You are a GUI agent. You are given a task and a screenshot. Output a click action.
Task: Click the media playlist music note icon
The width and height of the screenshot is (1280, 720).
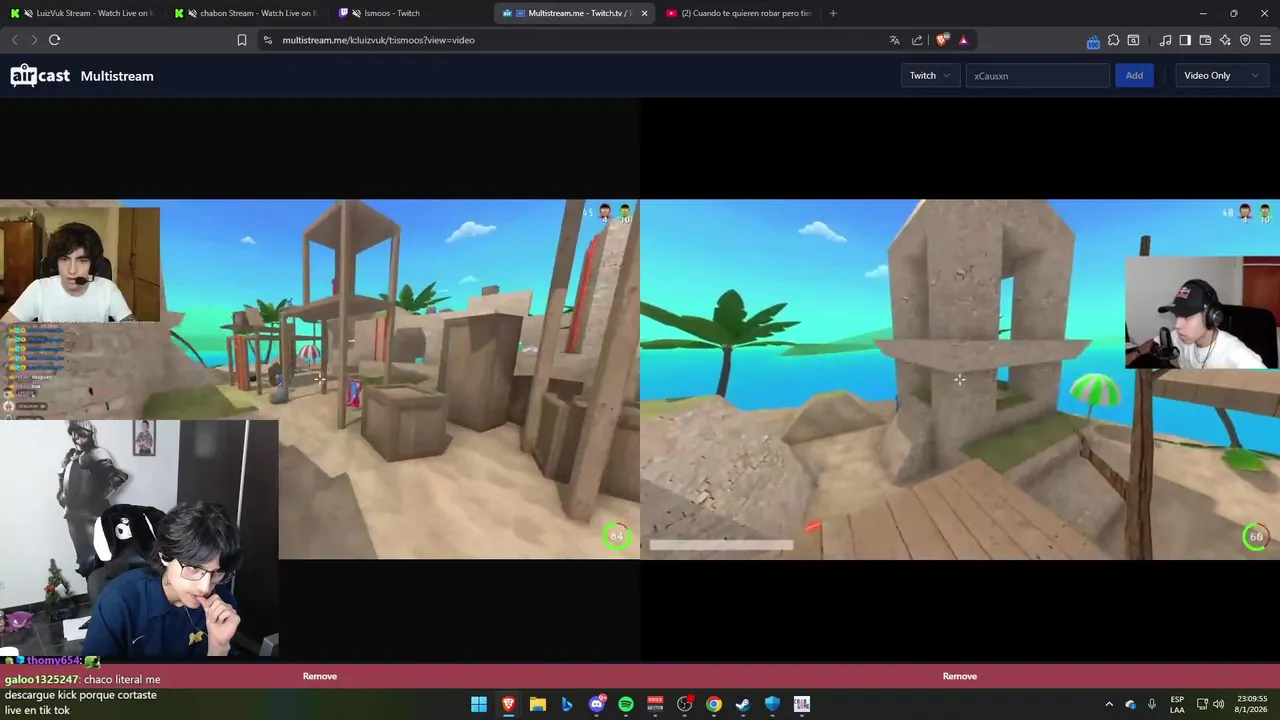tap(1165, 40)
